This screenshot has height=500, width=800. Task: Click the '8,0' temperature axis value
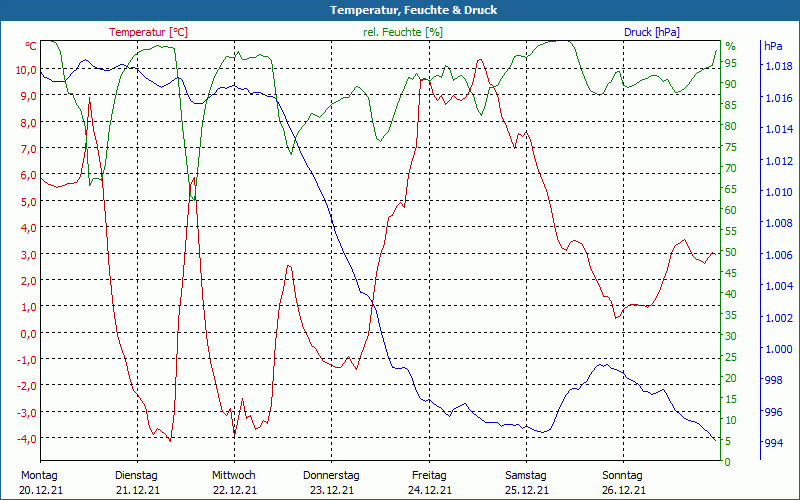coord(28,122)
